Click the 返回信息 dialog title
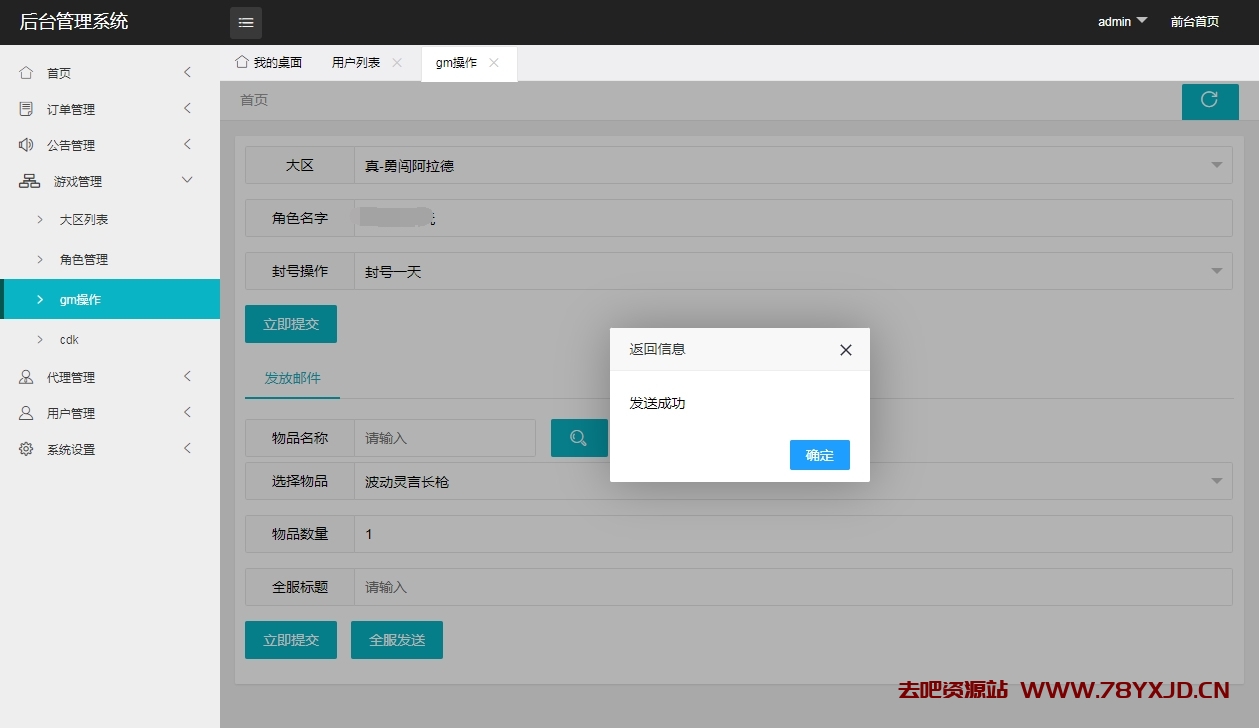Viewport: 1259px width, 728px height. coord(657,349)
